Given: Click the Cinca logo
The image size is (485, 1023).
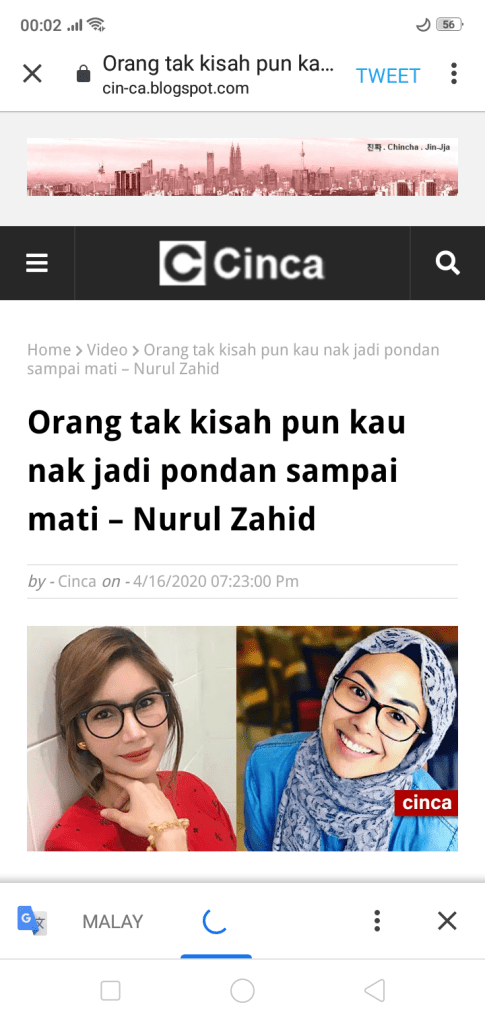Looking at the screenshot, I should tap(242, 263).
